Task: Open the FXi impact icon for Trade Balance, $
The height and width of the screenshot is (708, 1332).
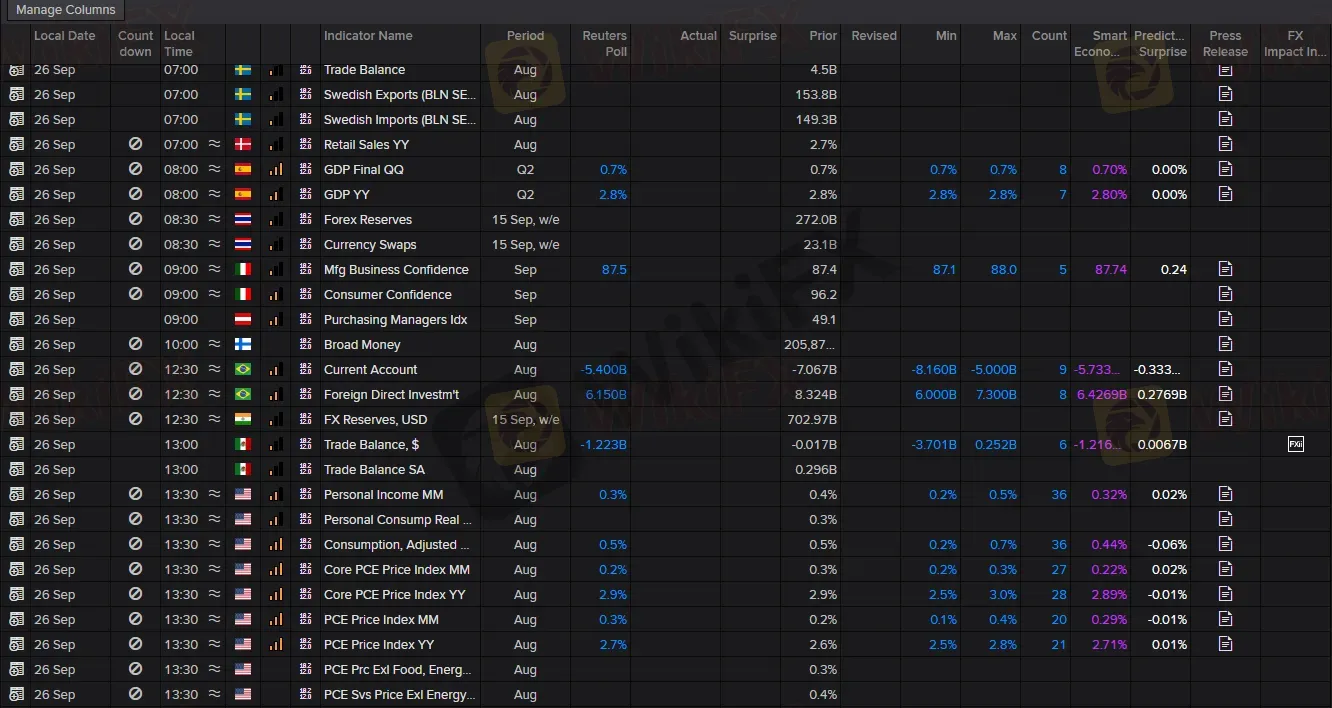Action: pos(1295,444)
